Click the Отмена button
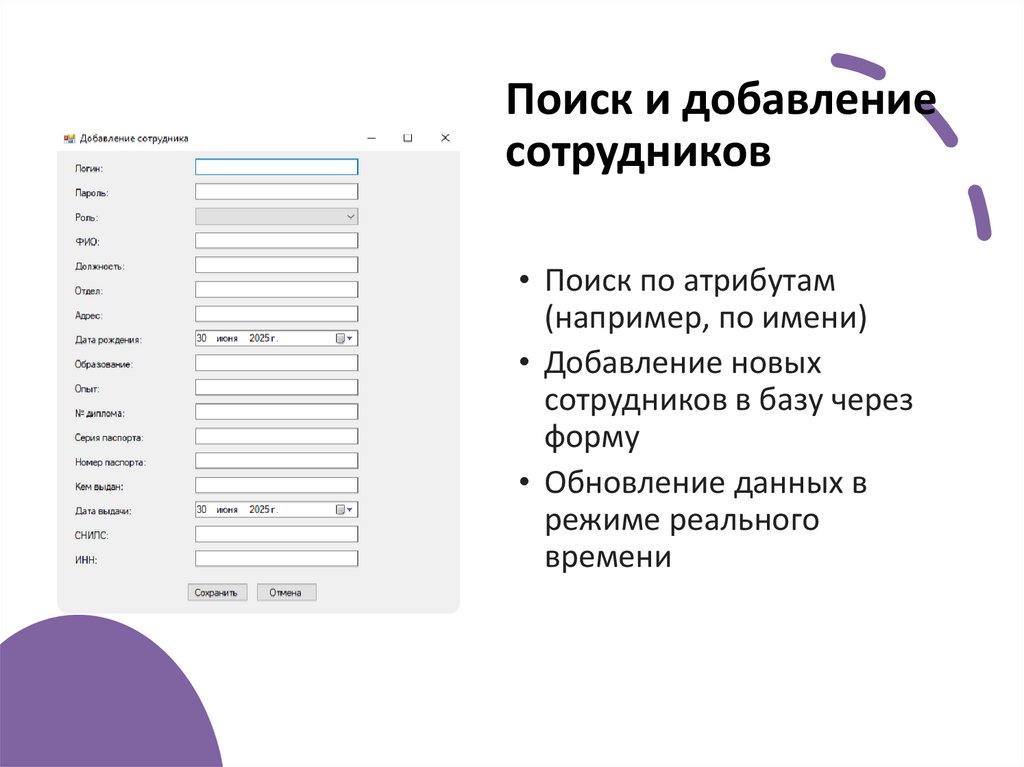Image resolution: width=1024 pixels, height=767 pixels. point(286,593)
